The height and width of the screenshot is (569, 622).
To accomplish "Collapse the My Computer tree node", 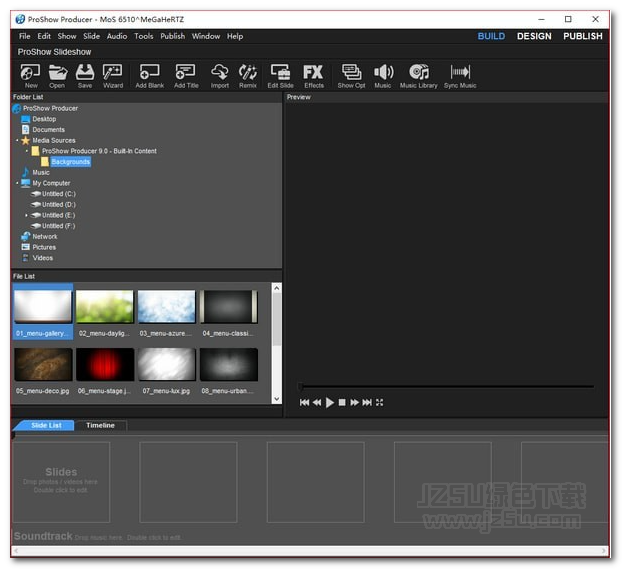I will coord(17,183).
